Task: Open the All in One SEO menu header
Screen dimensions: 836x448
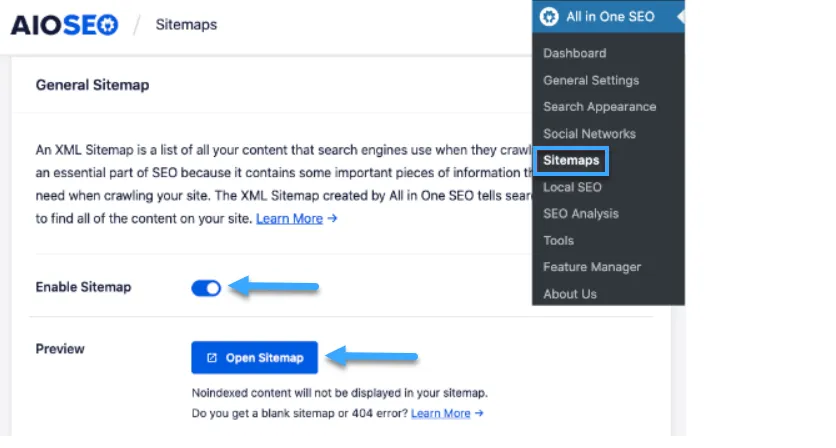Action: click(x=608, y=17)
